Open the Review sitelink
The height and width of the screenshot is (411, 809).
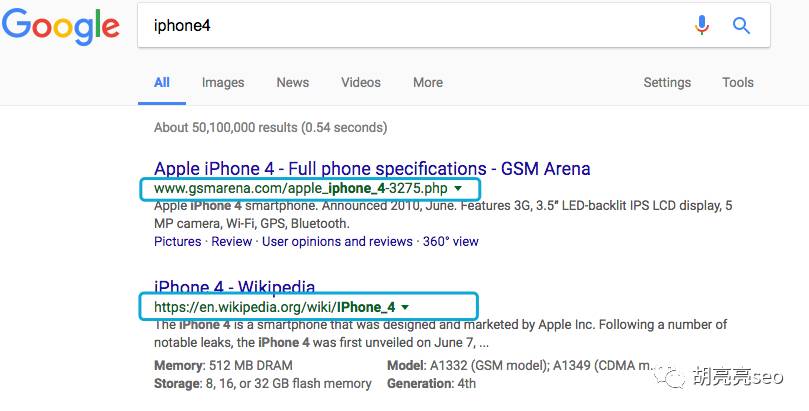point(232,241)
